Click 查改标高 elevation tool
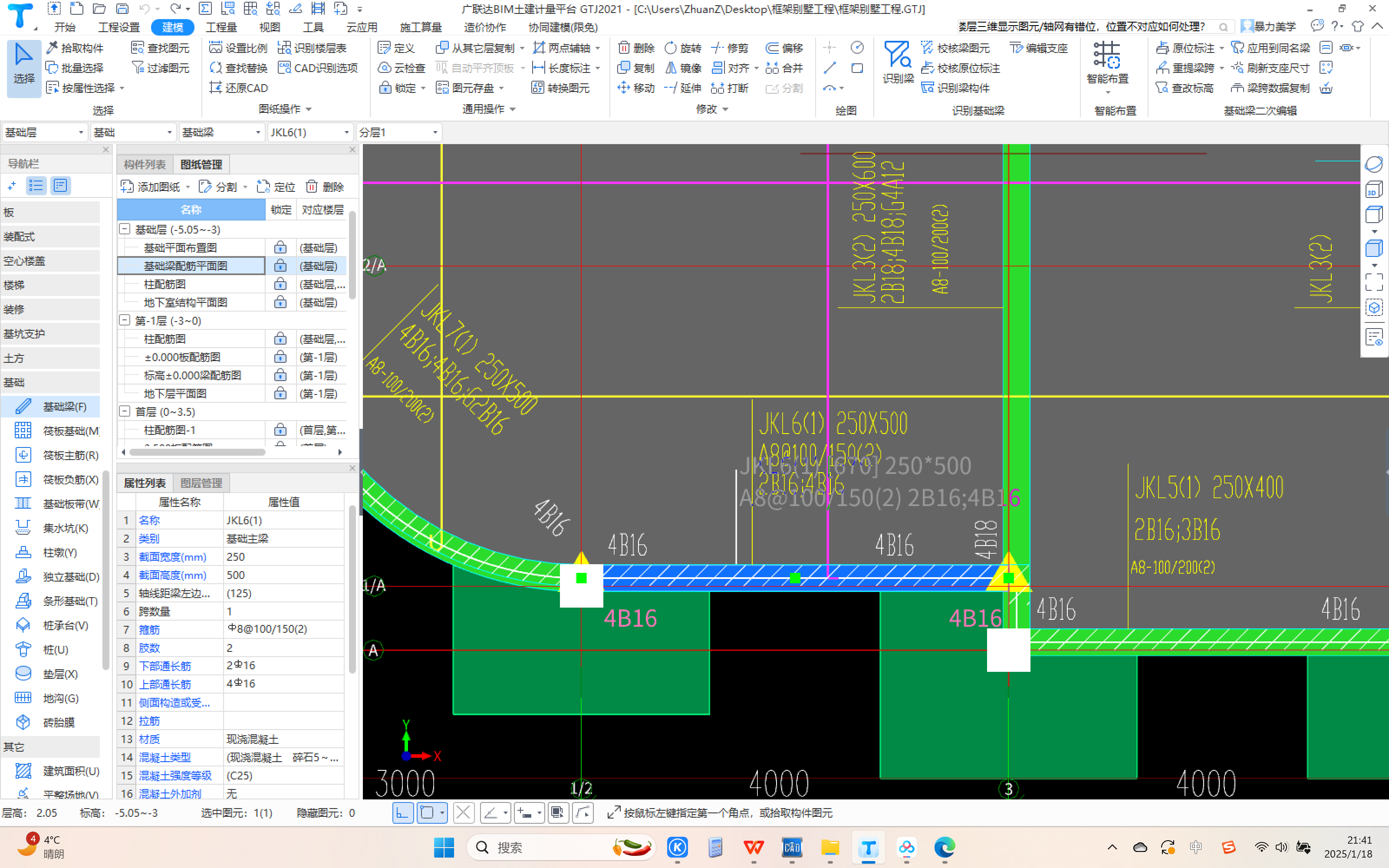Viewport: 1389px width, 868px height. (1185, 88)
